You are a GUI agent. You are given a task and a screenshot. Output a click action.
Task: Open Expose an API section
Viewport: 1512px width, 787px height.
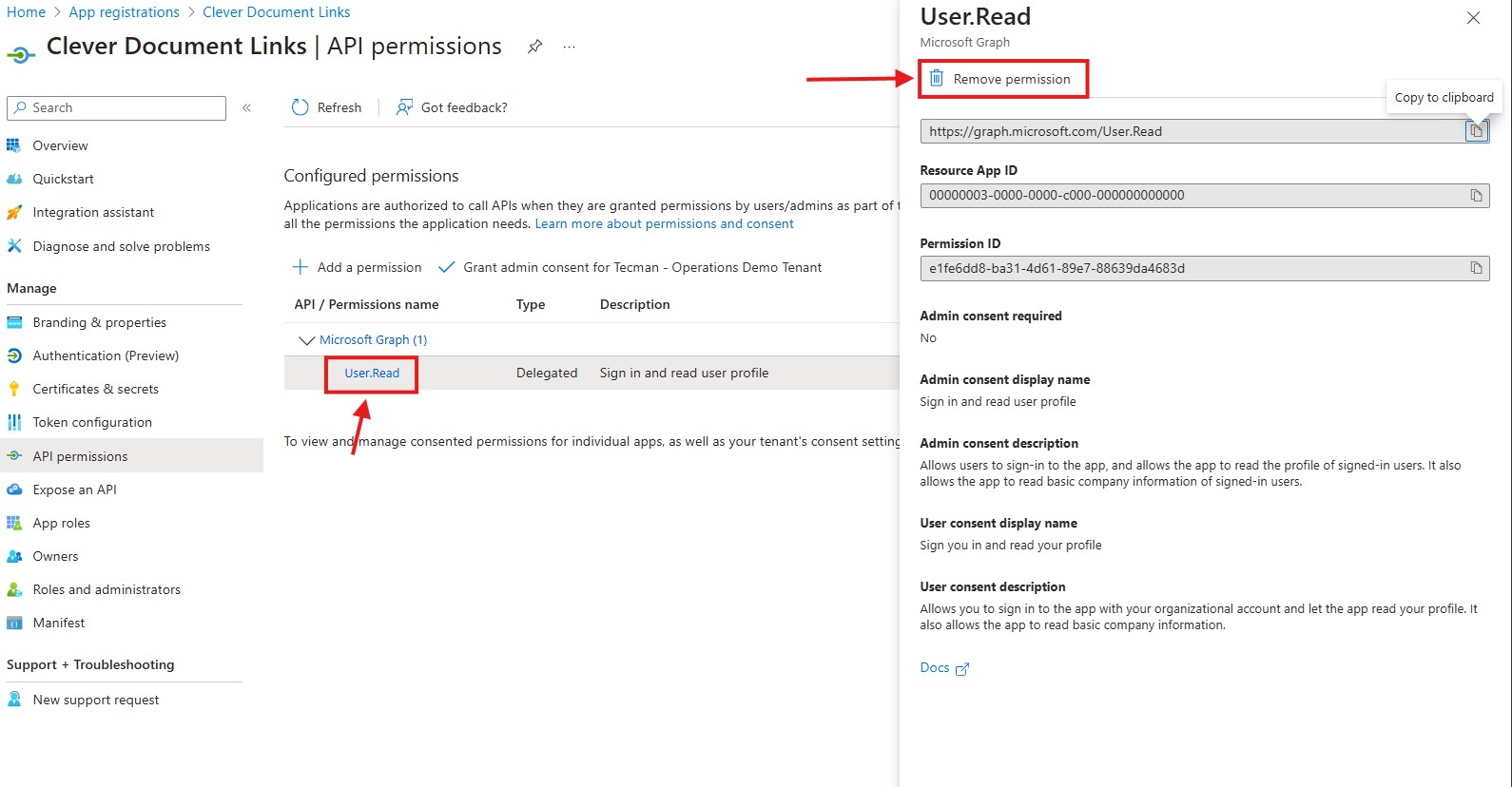click(x=75, y=489)
